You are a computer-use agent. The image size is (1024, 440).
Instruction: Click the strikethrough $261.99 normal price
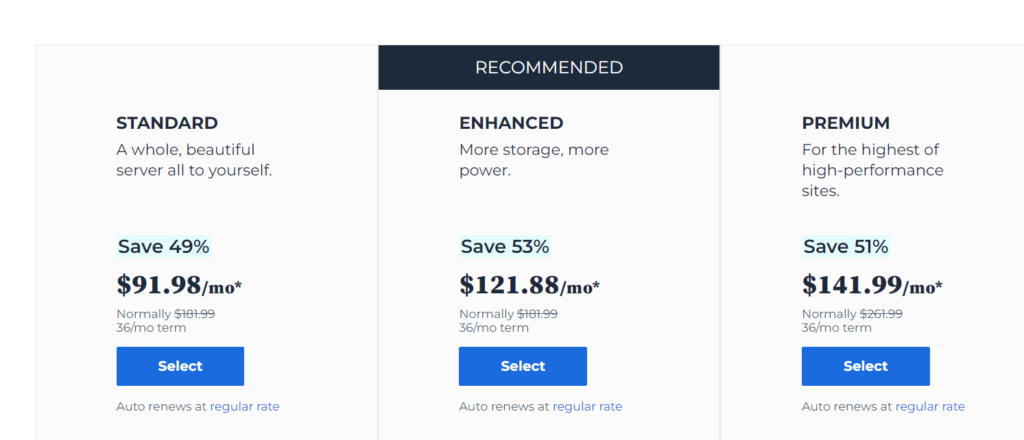[x=879, y=313]
